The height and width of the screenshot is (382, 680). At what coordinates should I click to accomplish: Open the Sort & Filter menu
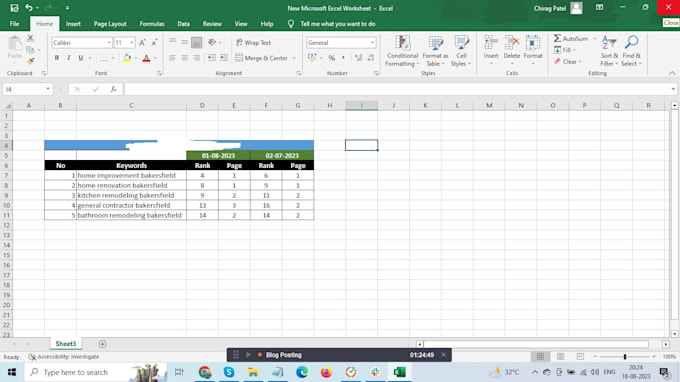click(609, 51)
